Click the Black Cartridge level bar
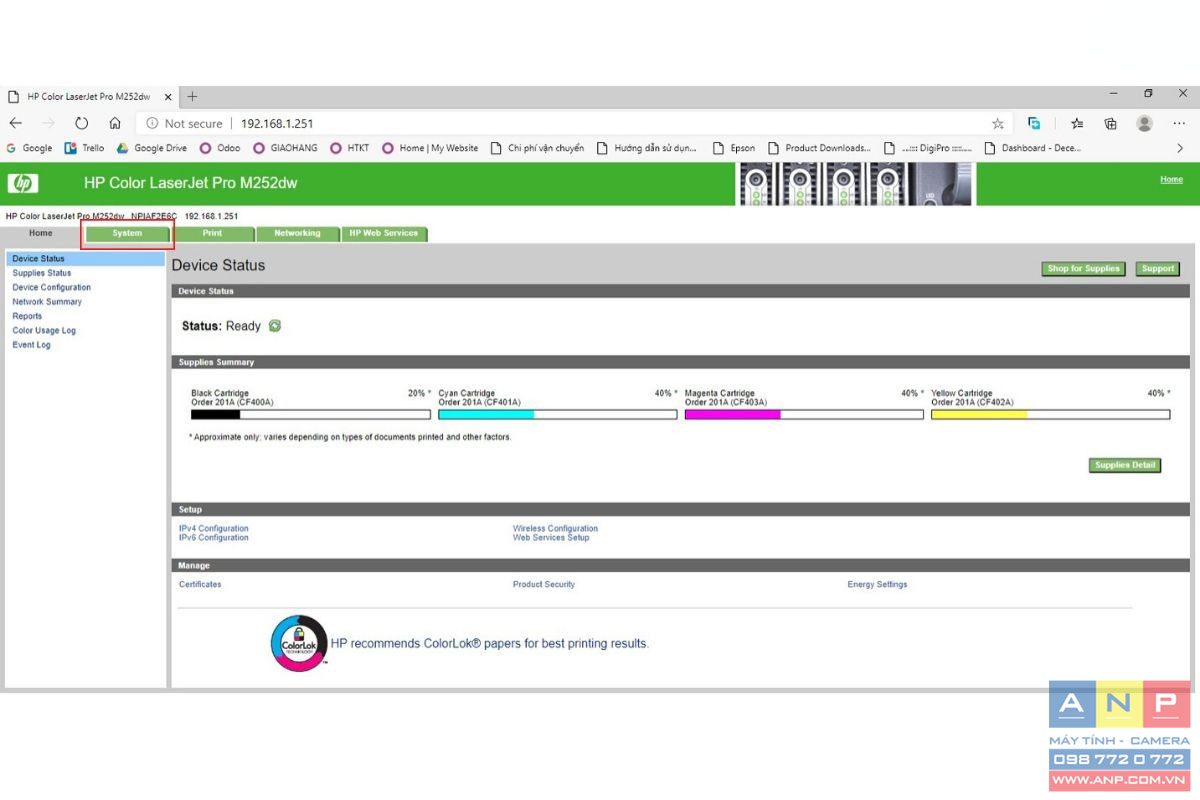Screen dimensions: 1200x800 [x=311, y=414]
